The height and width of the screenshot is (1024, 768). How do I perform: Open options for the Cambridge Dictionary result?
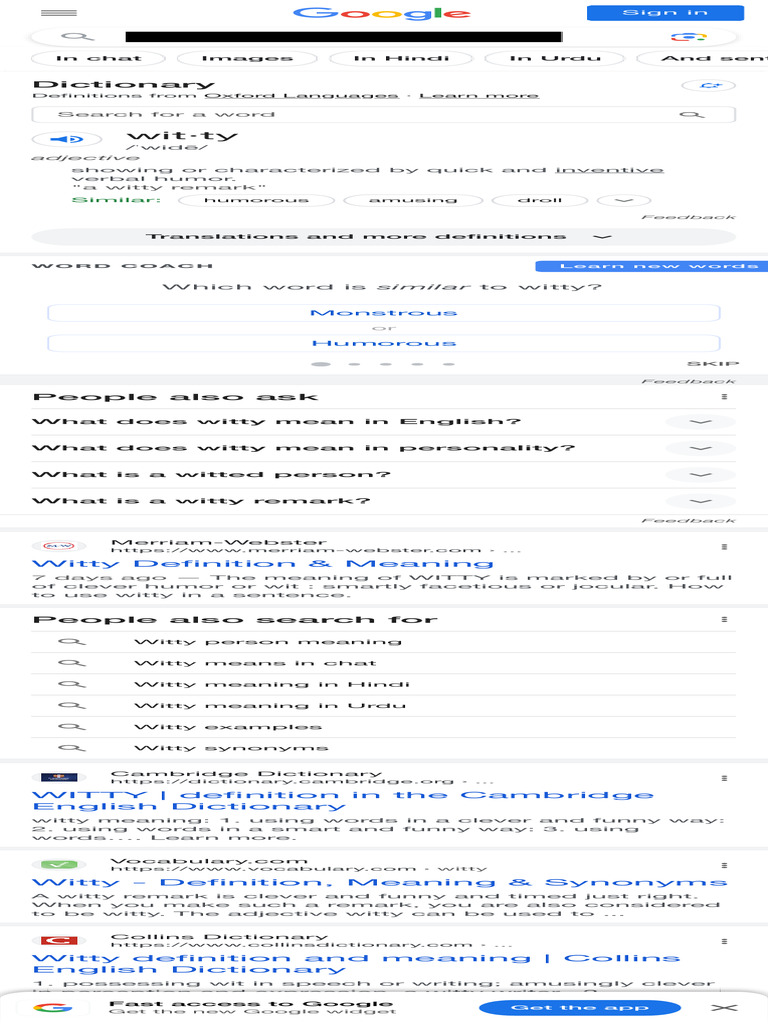coord(724,778)
